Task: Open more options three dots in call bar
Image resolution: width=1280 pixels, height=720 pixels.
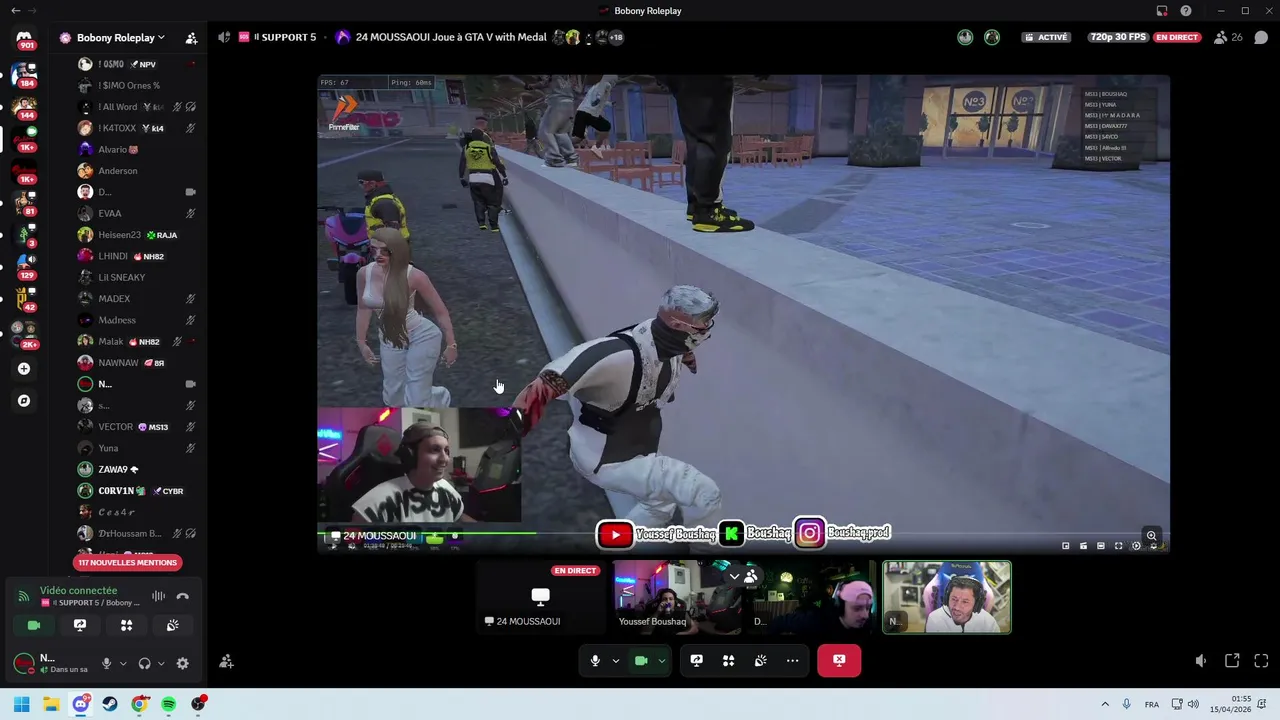Action: [792, 660]
